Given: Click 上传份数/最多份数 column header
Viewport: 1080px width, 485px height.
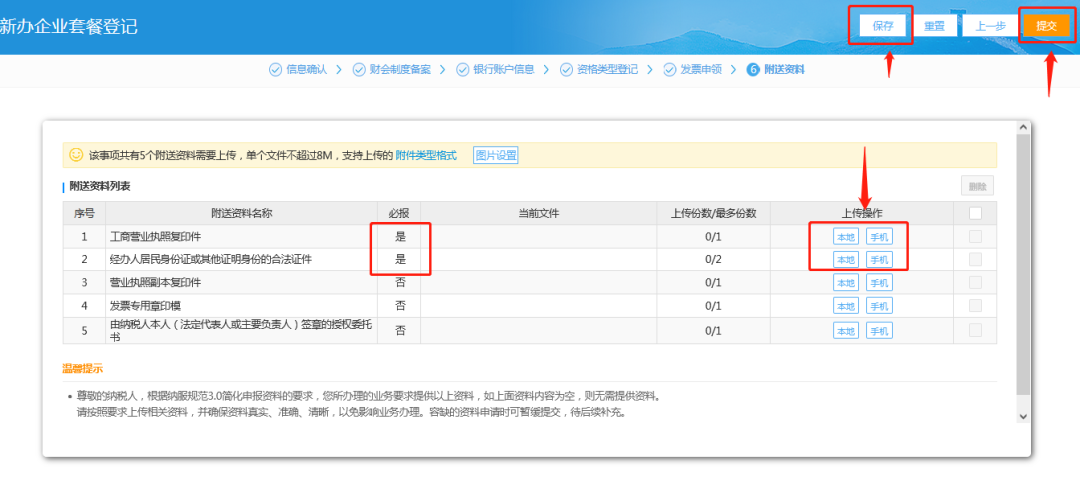Looking at the screenshot, I should coord(714,214).
